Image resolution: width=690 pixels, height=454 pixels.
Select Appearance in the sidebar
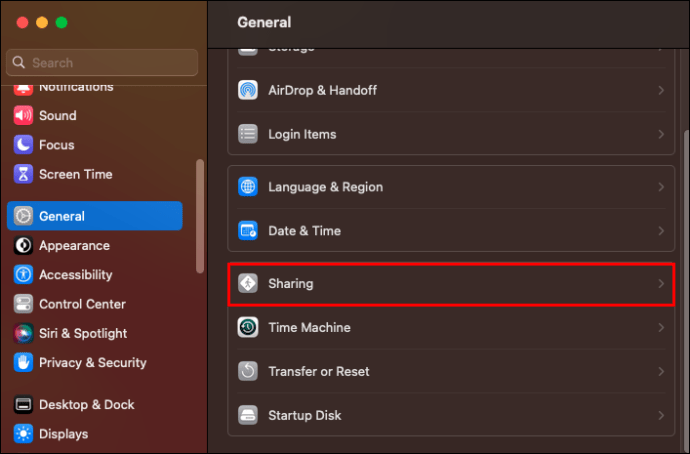(74, 245)
